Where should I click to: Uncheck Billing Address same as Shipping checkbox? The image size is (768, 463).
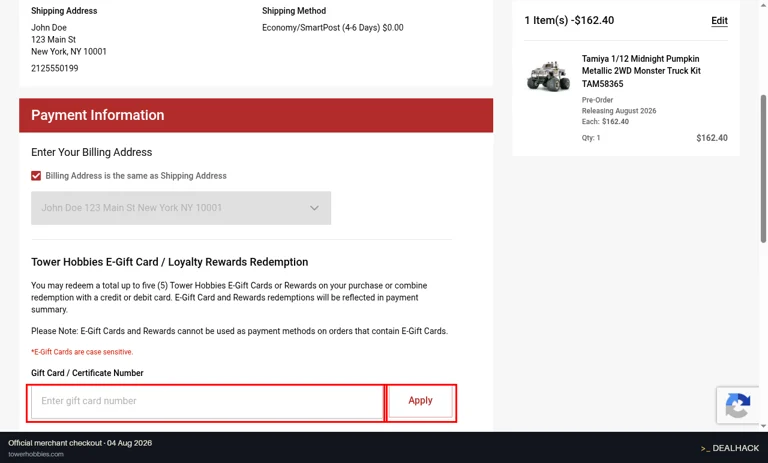point(36,176)
